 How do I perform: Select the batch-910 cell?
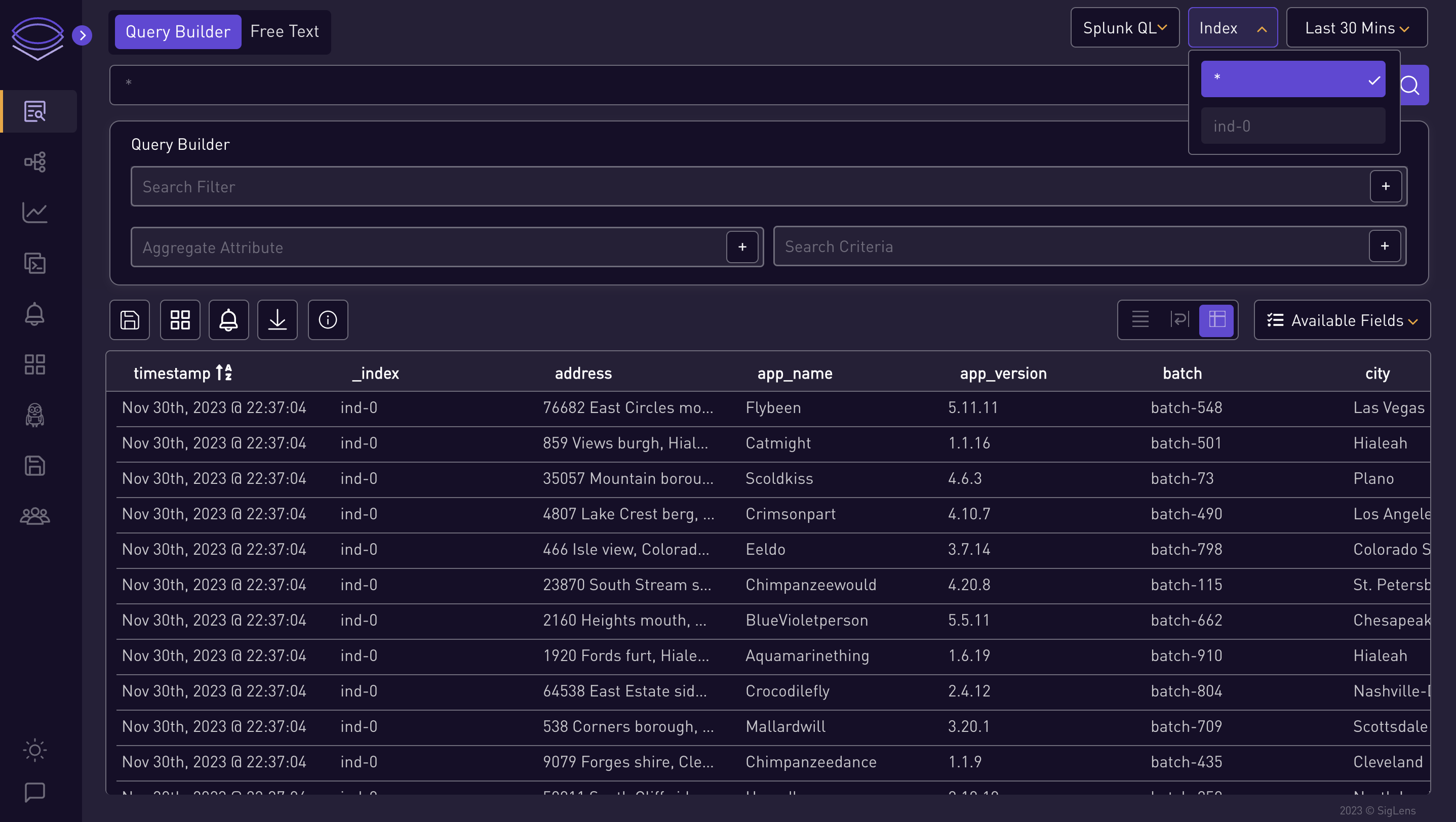(1187, 656)
